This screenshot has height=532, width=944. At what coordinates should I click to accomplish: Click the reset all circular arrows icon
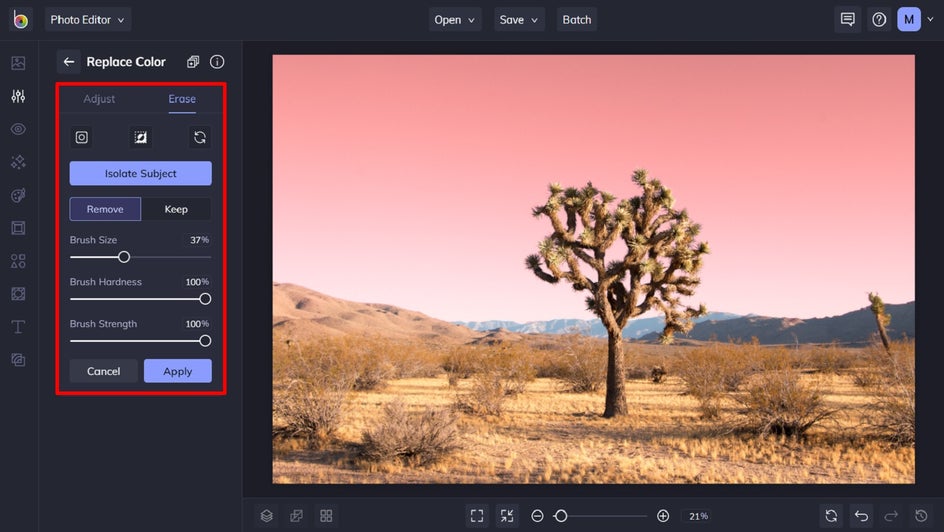click(831, 516)
